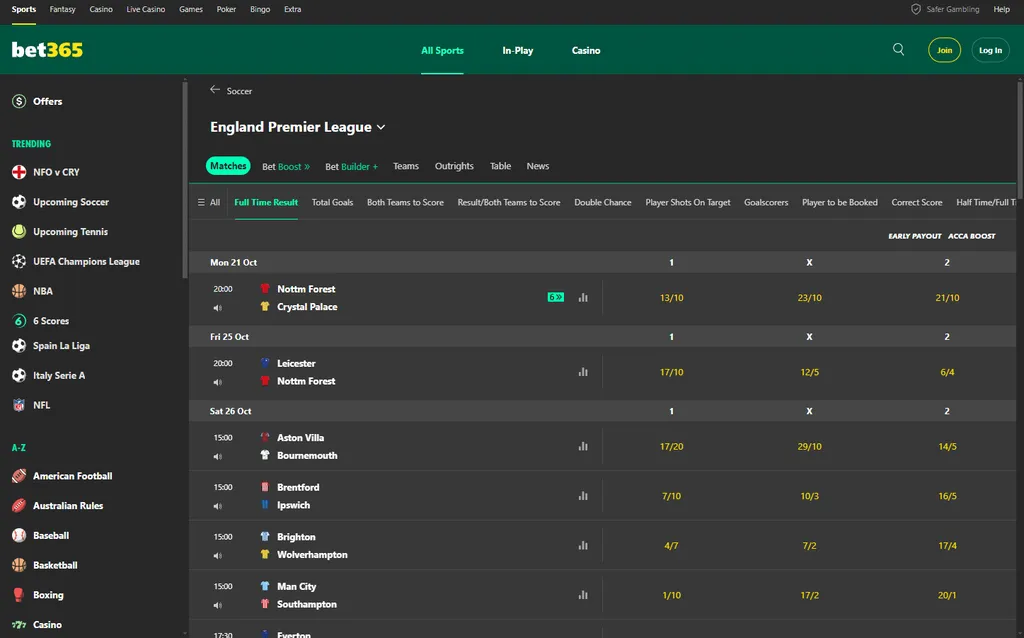The image size is (1024, 638).
Task: Open the All markets list menu
Action: [x=208, y=202]
